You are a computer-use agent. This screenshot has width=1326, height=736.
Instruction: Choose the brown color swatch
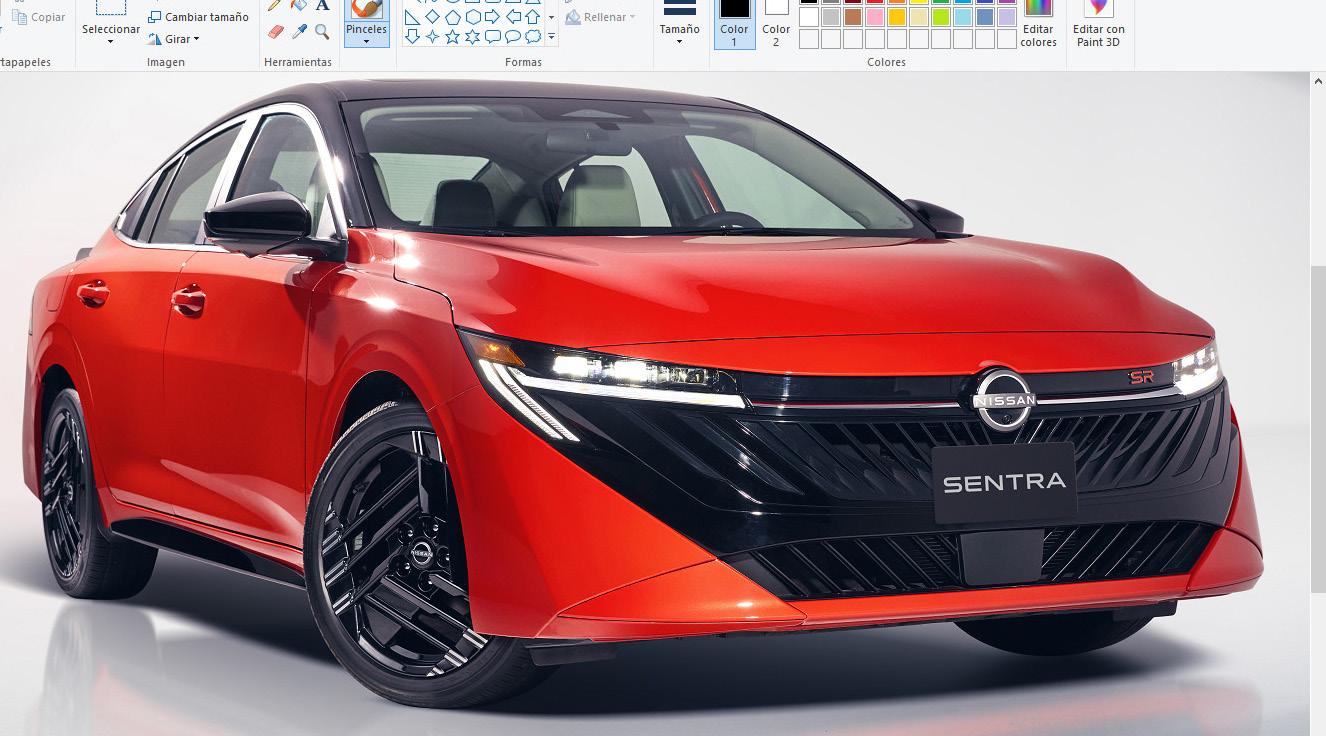[853, 17]
